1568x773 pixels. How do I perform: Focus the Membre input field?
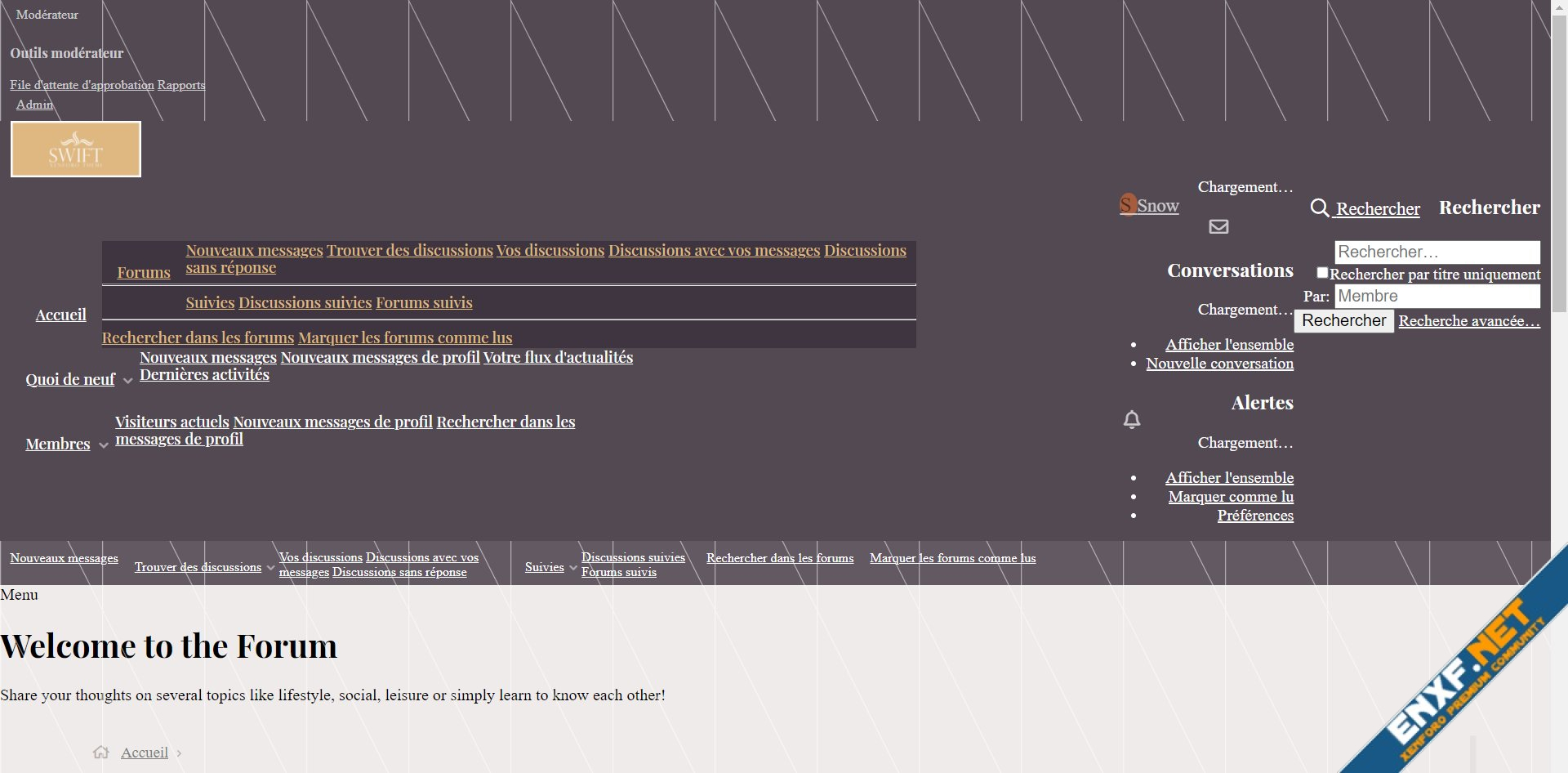pos(1437,296)
